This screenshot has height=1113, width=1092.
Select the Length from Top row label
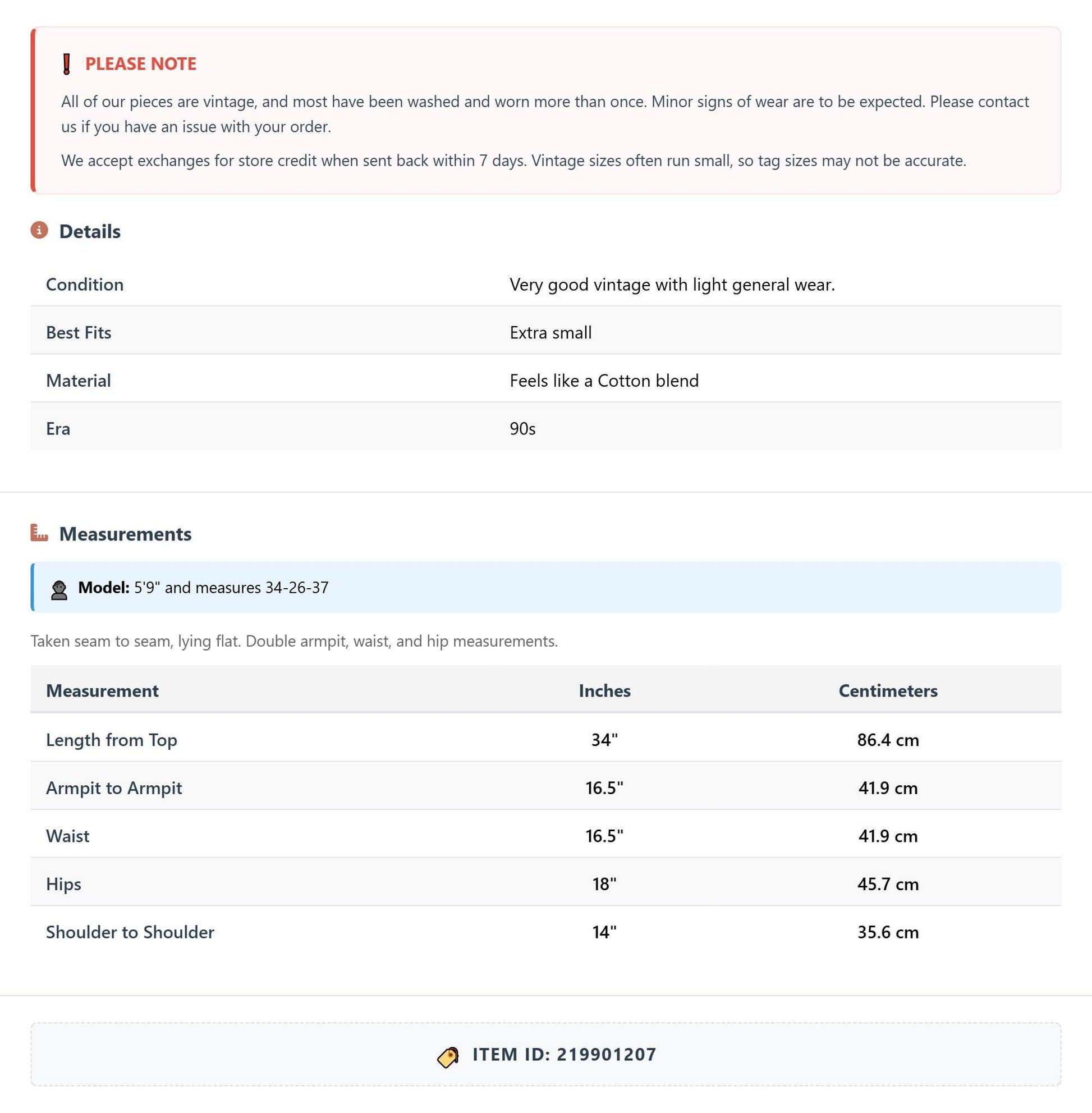[x=111, y=740]
